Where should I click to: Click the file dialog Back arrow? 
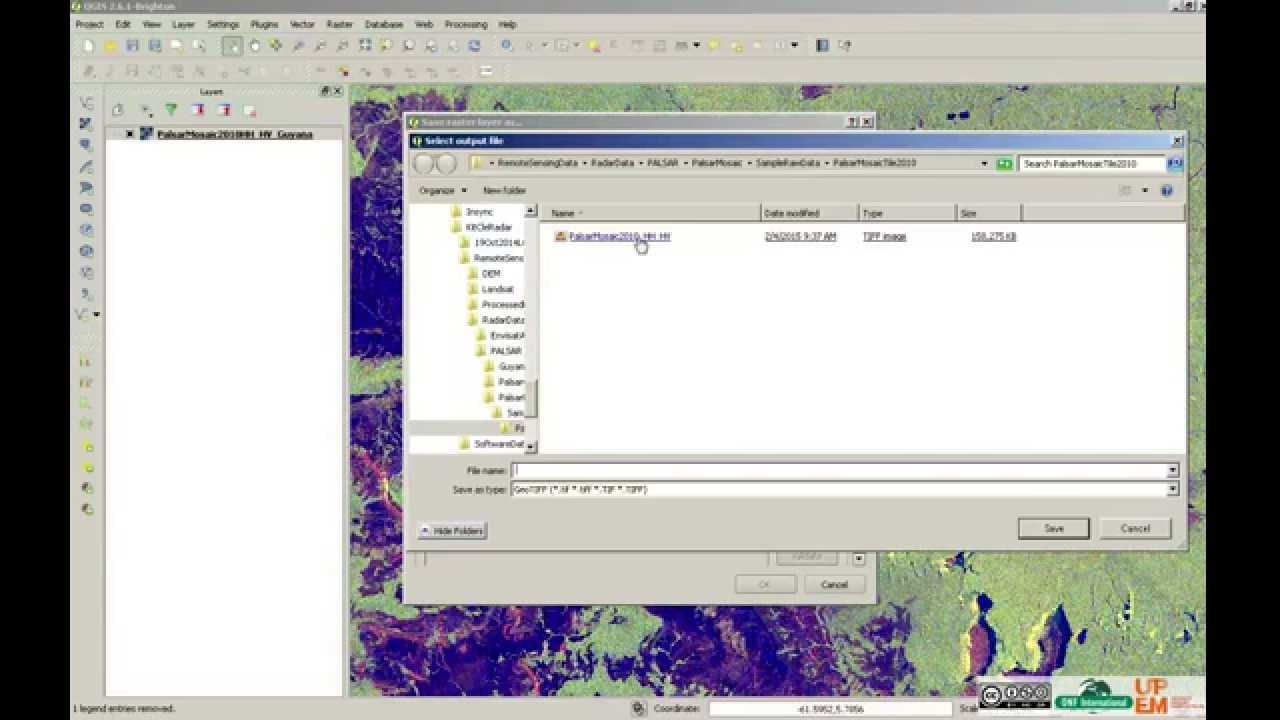coord(424,164)
